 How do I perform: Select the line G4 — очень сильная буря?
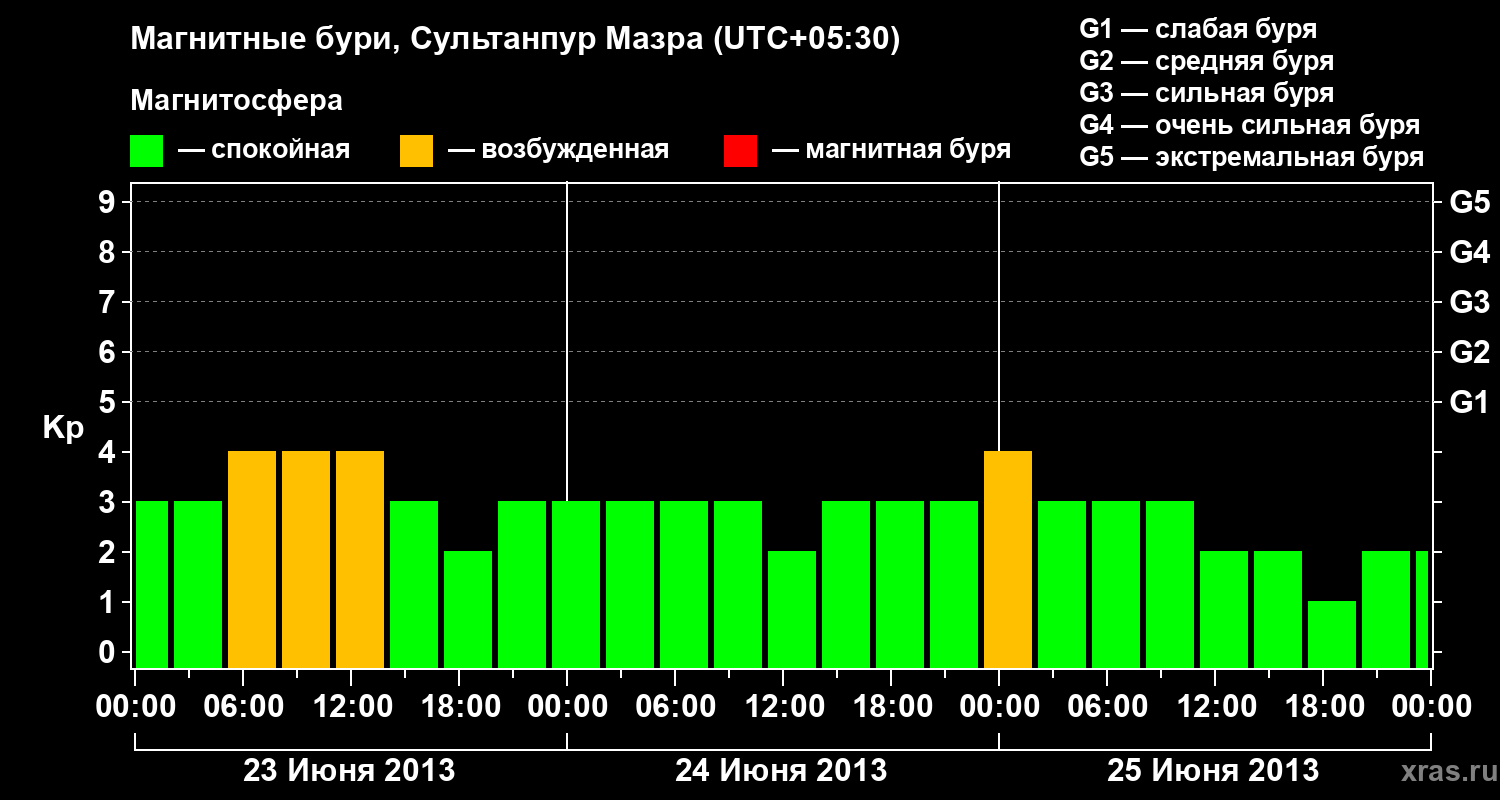(x=1249, y=125)
